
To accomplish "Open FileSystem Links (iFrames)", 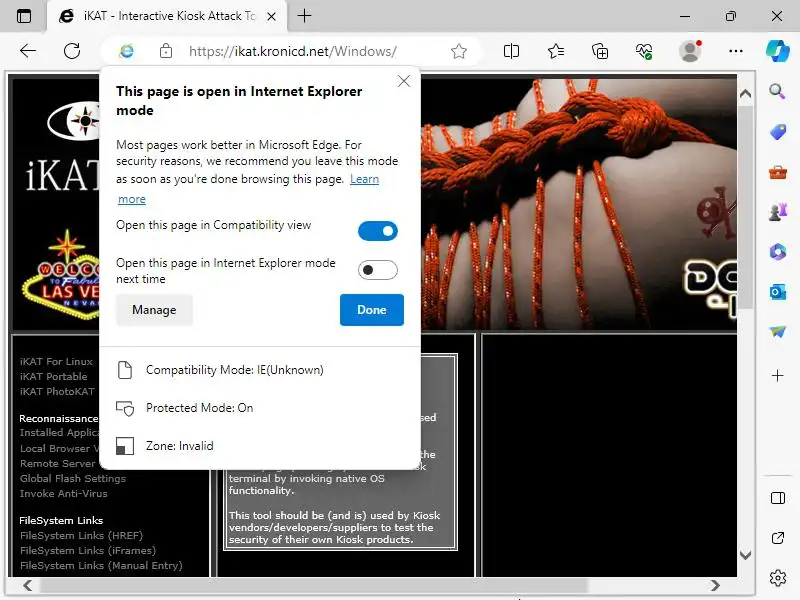I will (88, 551).
